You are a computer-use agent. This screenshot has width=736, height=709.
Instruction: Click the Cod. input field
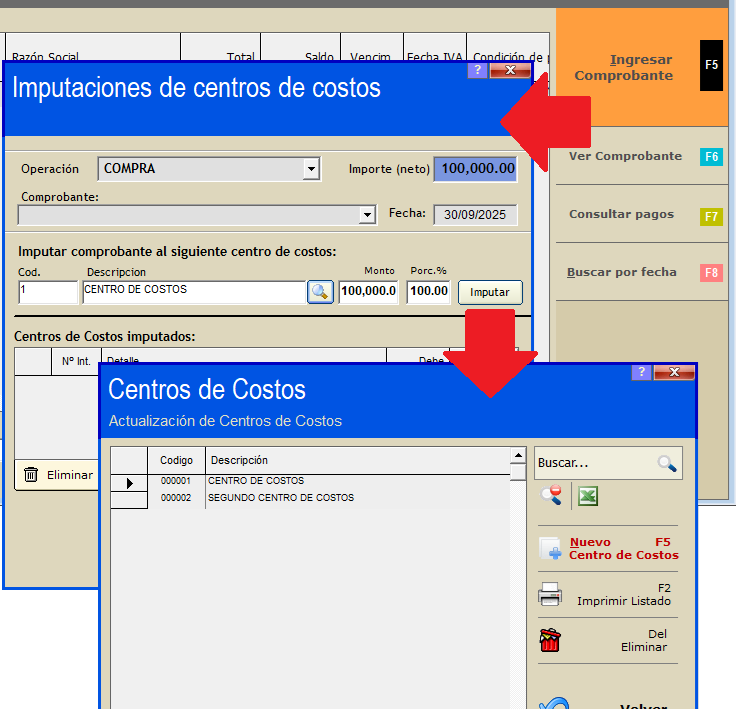48,292
